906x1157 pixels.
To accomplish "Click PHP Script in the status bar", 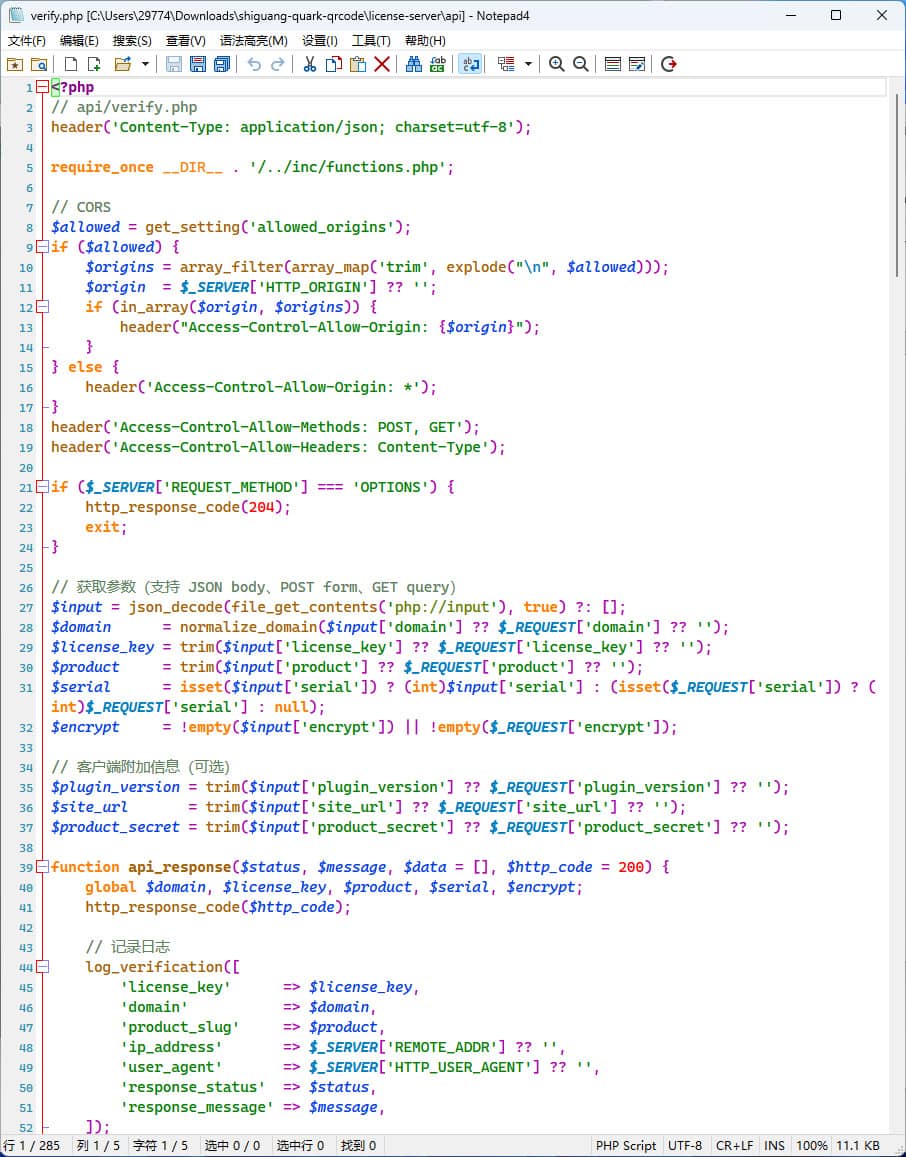I will pos(626,1145).
